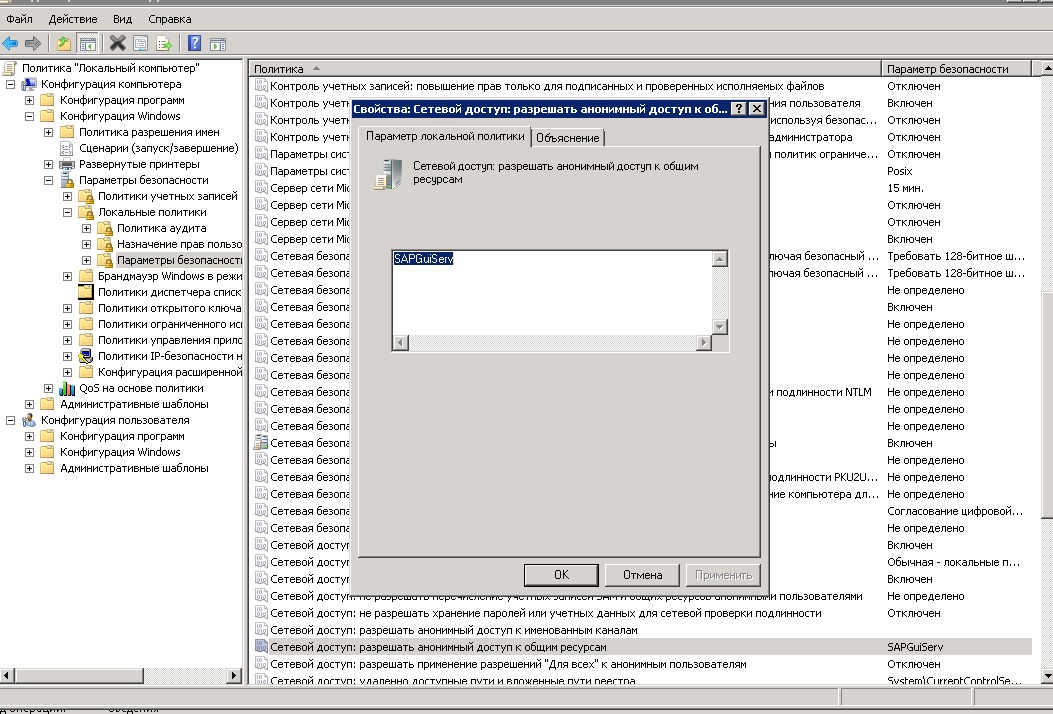
Task: Click the Export list toolbar icon
Action: [x=164, y=44]
